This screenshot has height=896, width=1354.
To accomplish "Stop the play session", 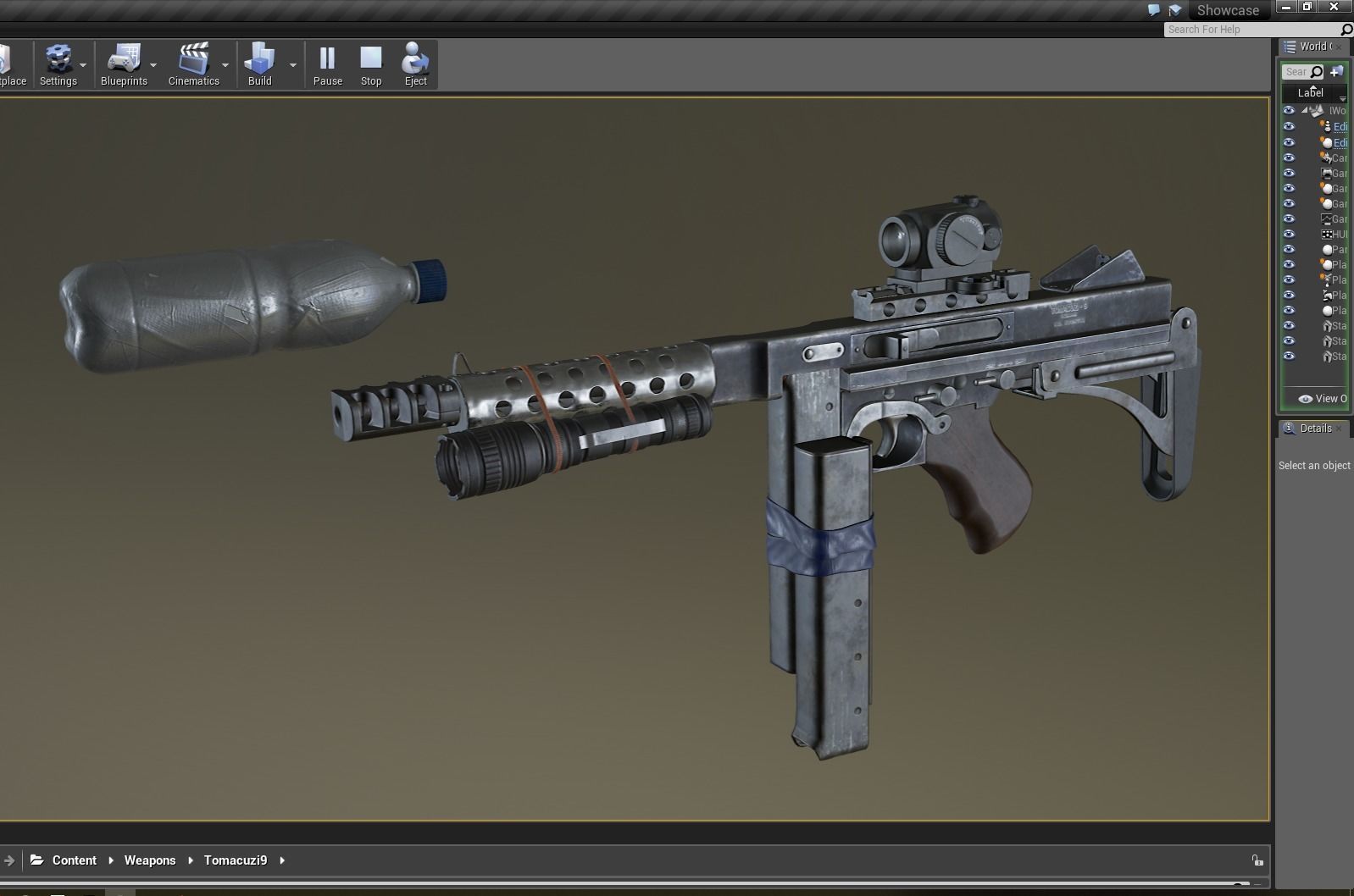I will [x=371, y=65].
